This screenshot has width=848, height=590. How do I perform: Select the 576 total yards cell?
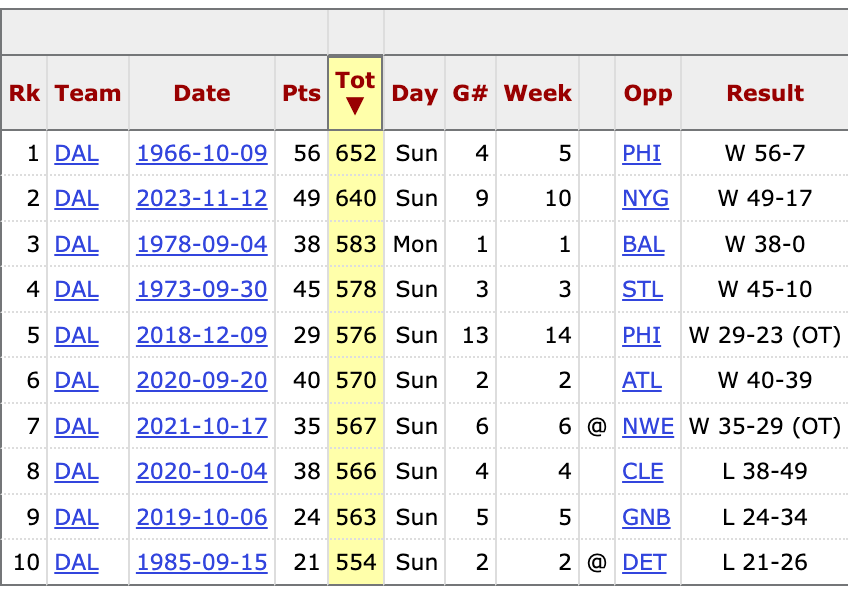tap(356, 335)
